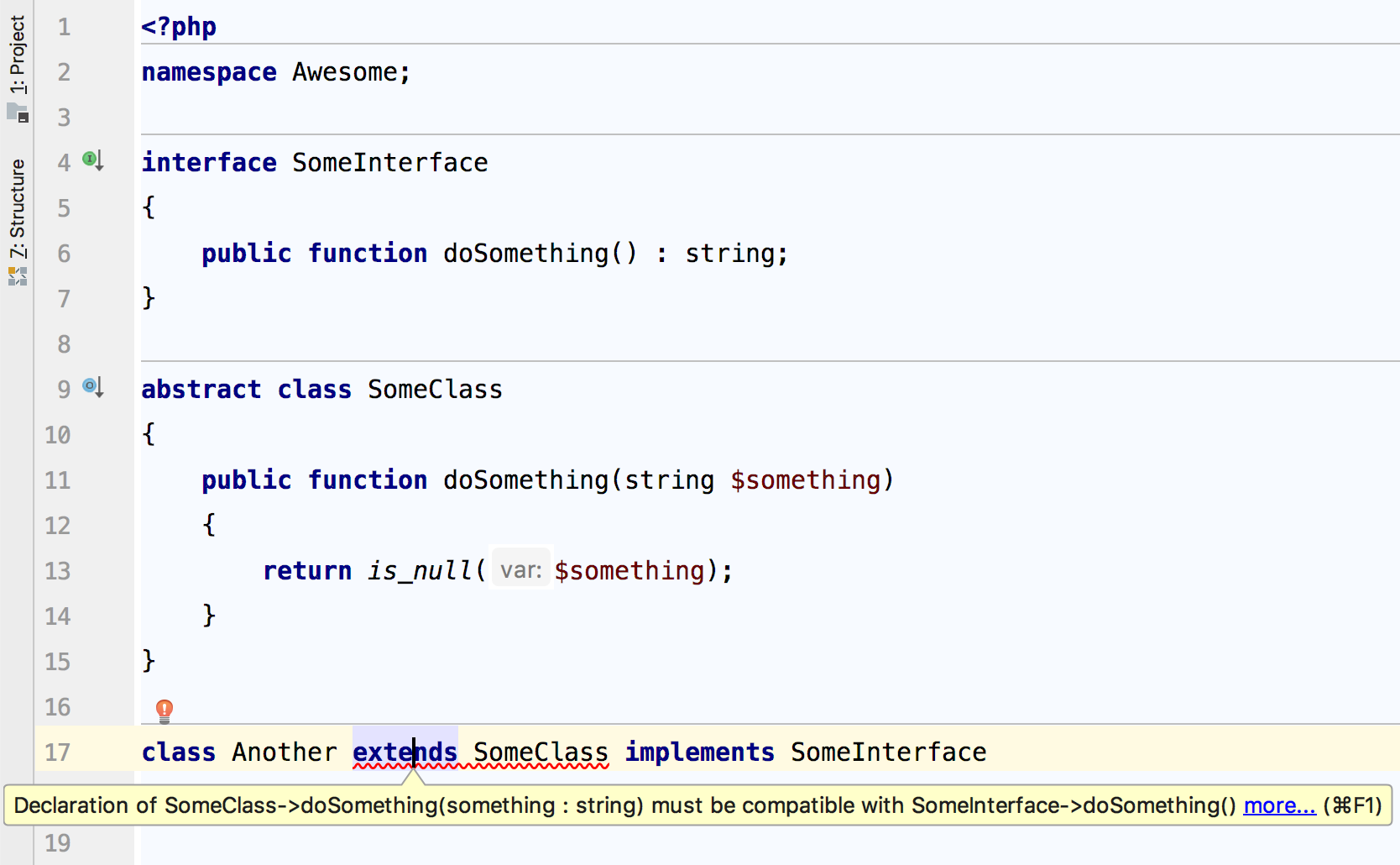The height and width of the screenshot is (865, 1400).
Task: Click the overridden-class gutter icon on line 9
Action: [x=92, y=386]
